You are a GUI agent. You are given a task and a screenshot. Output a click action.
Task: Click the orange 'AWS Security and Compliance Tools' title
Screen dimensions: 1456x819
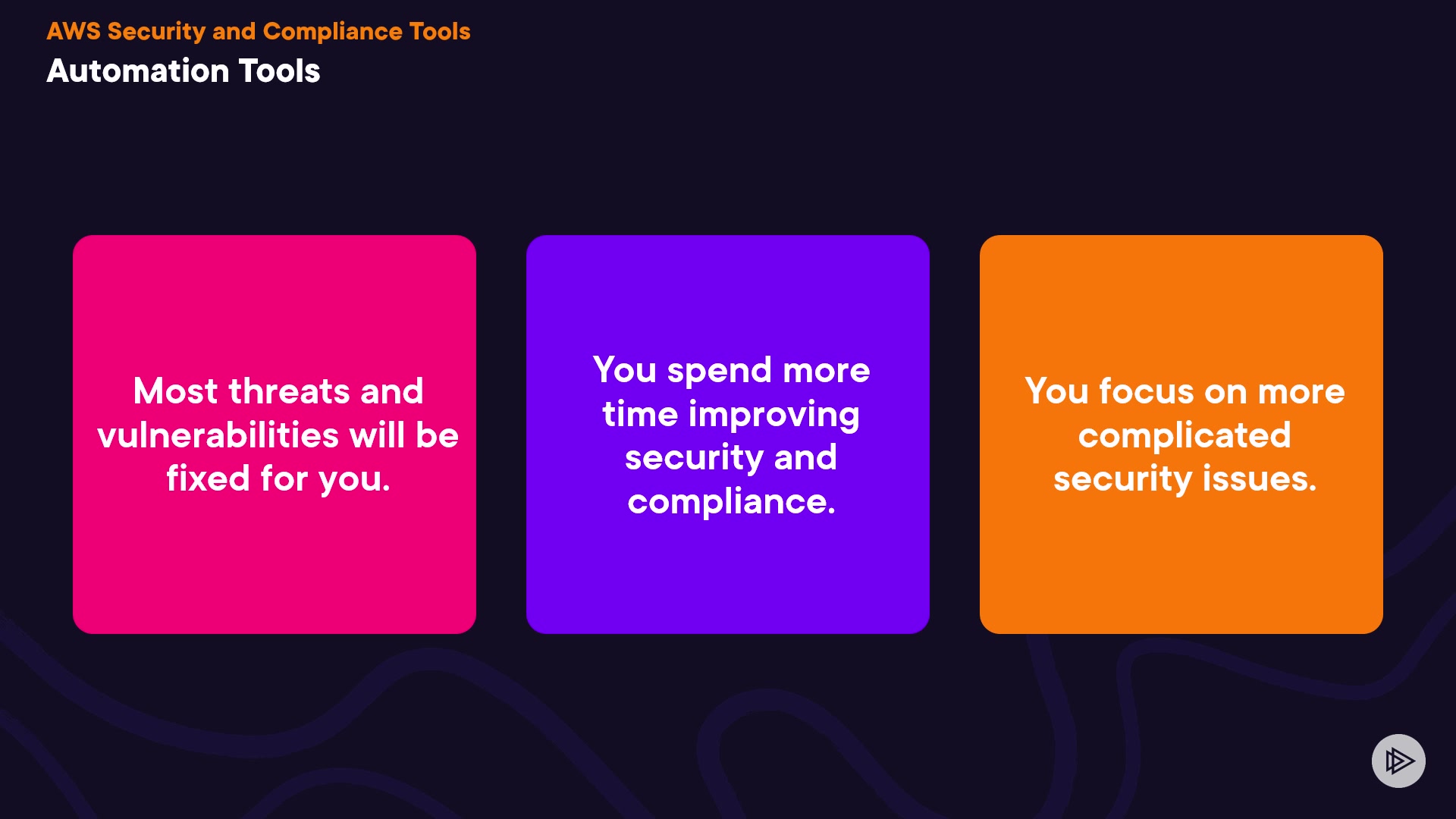pos(258,31)
